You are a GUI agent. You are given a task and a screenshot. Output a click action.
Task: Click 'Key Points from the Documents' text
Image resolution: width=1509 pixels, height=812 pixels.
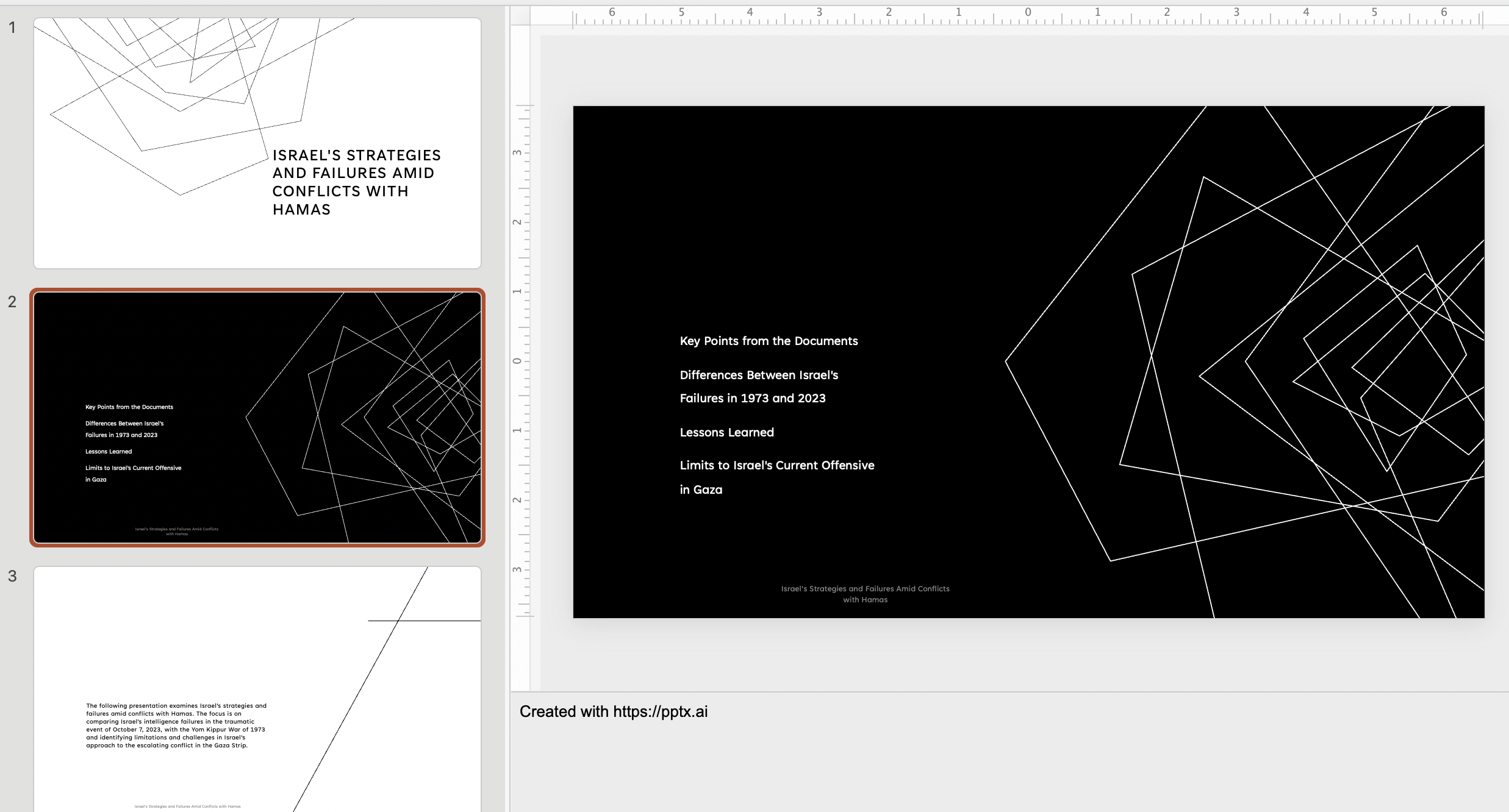click(x=769, y=341)
